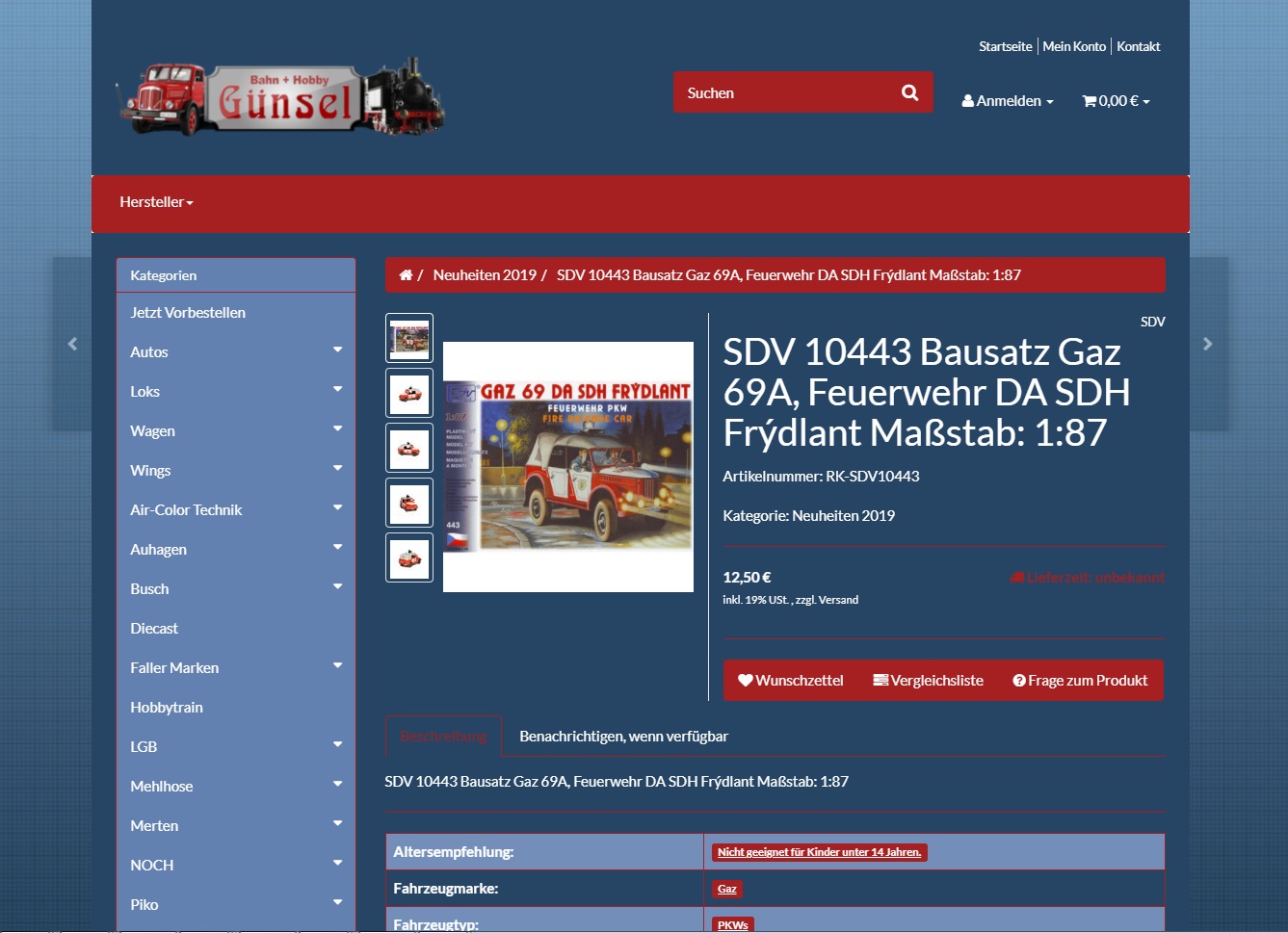Screen dimensions: 1288x933
Task: Click the previous arrow on left edge
Action: [72, 344]
